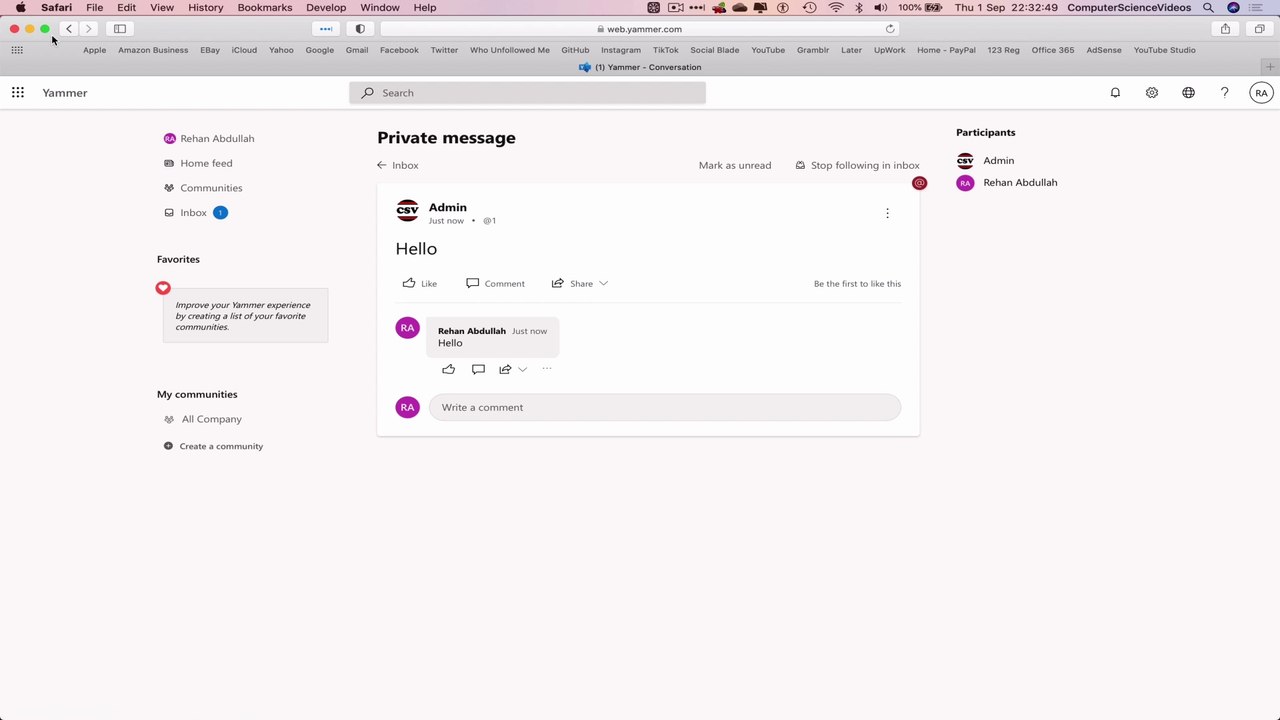
Task: Like Rehan Abdullah's reply with thumbs-up
Action: pos(448,369)
